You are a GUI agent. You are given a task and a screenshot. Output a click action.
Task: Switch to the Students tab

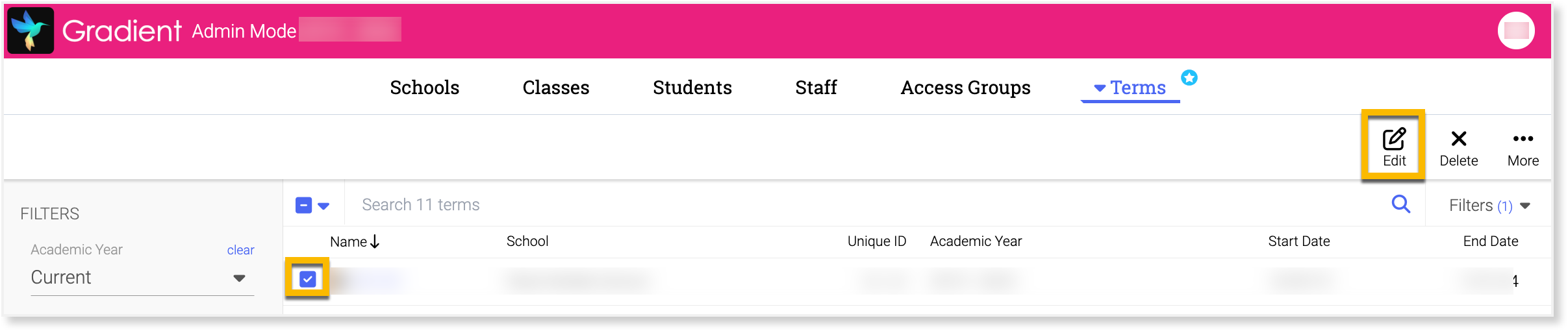[x=692, y=88]
